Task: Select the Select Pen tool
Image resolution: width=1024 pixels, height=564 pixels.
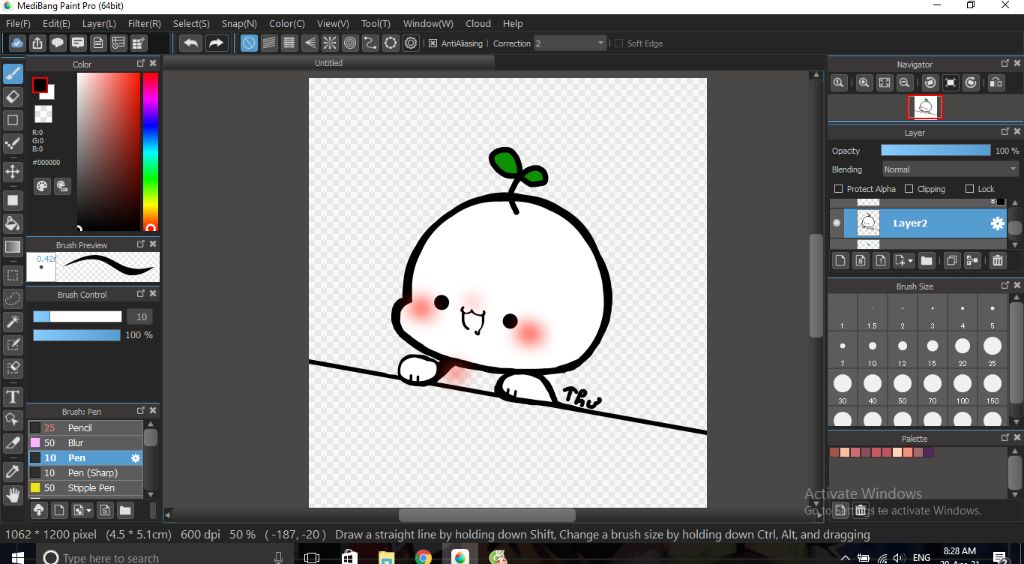Action: [x=12, y=345]
